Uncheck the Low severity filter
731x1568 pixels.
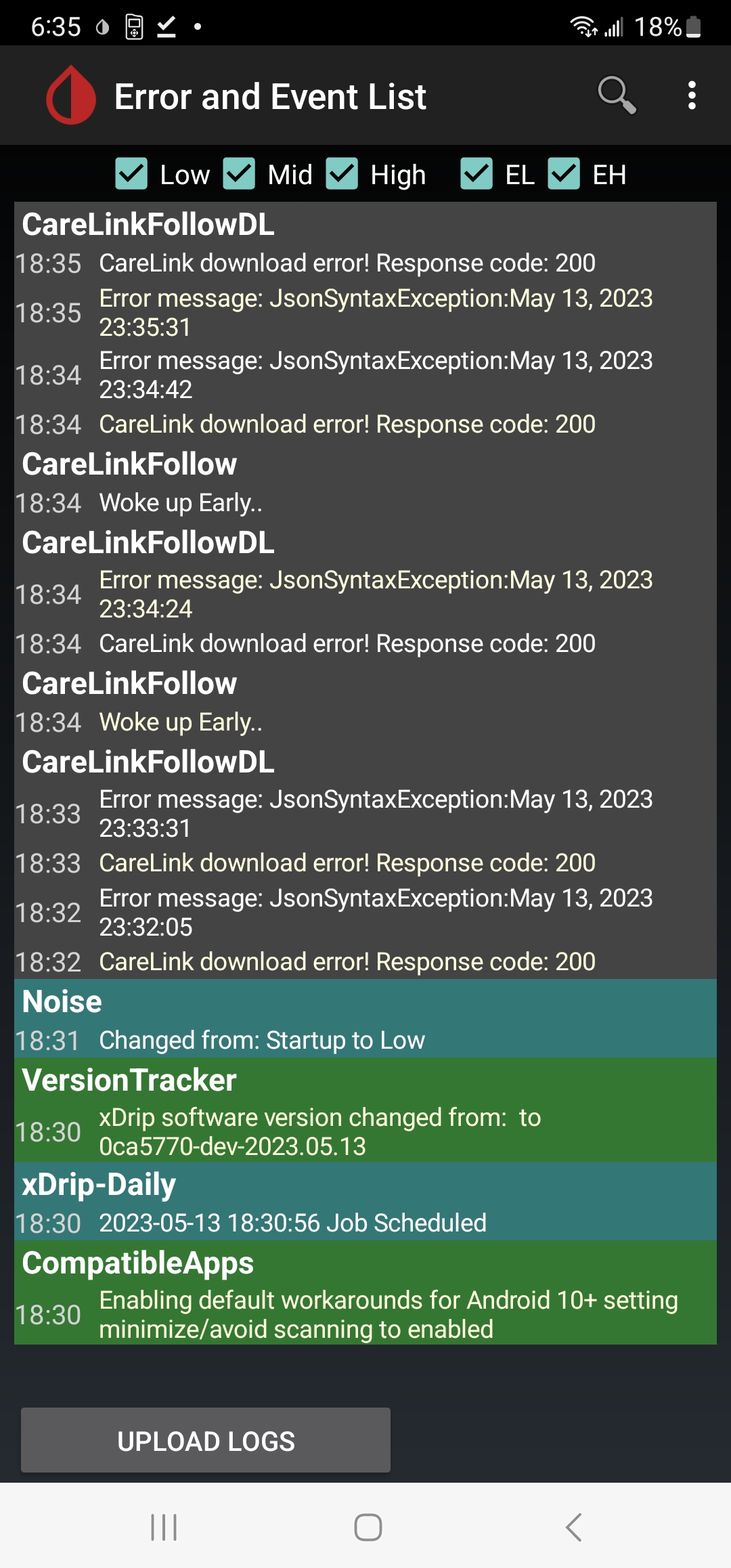[131, 174]
